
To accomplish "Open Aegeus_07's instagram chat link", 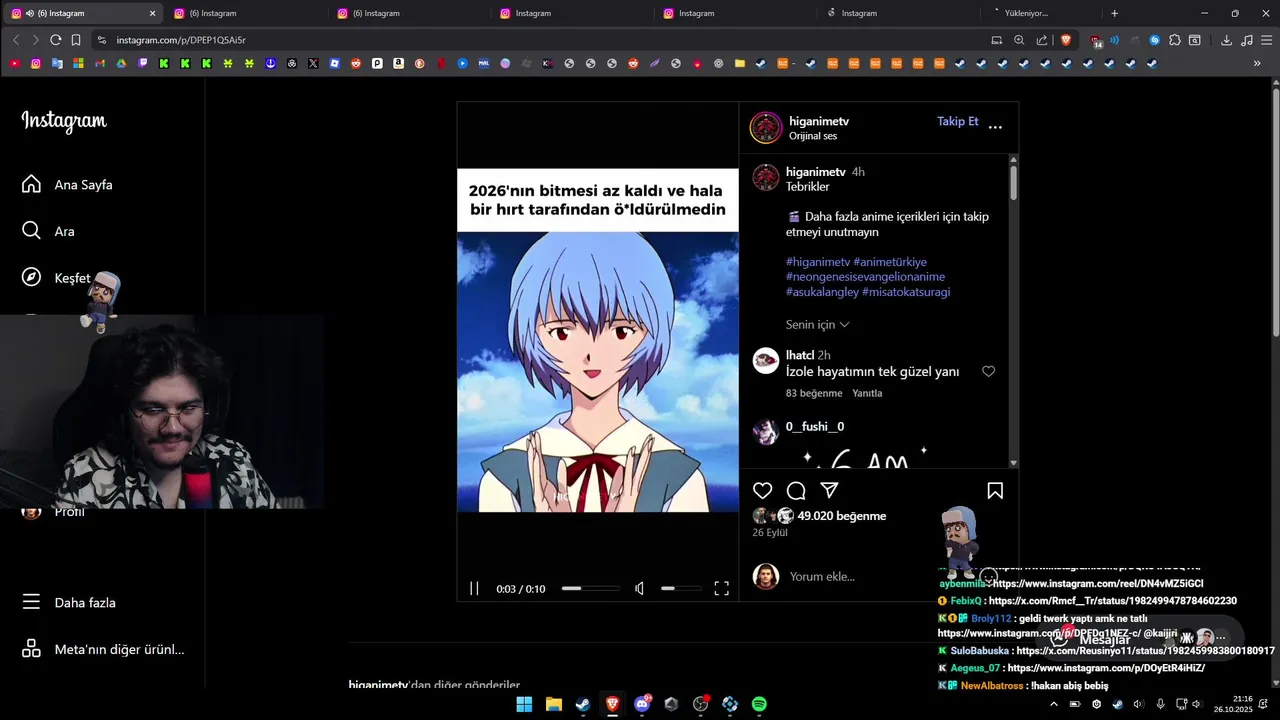I will [x=1106, y=668].
